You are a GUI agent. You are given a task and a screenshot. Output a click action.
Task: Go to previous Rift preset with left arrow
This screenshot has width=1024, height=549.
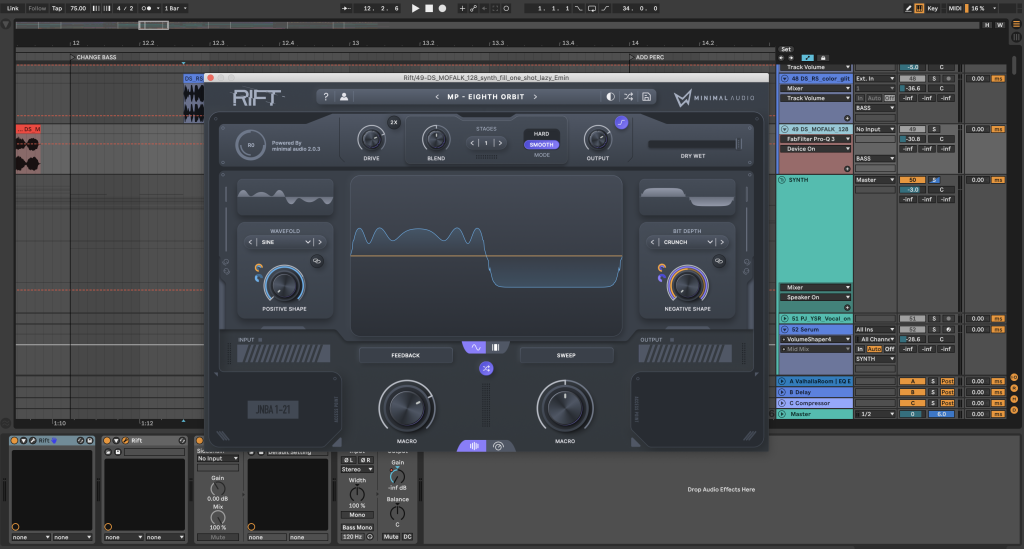click(437, 97)
